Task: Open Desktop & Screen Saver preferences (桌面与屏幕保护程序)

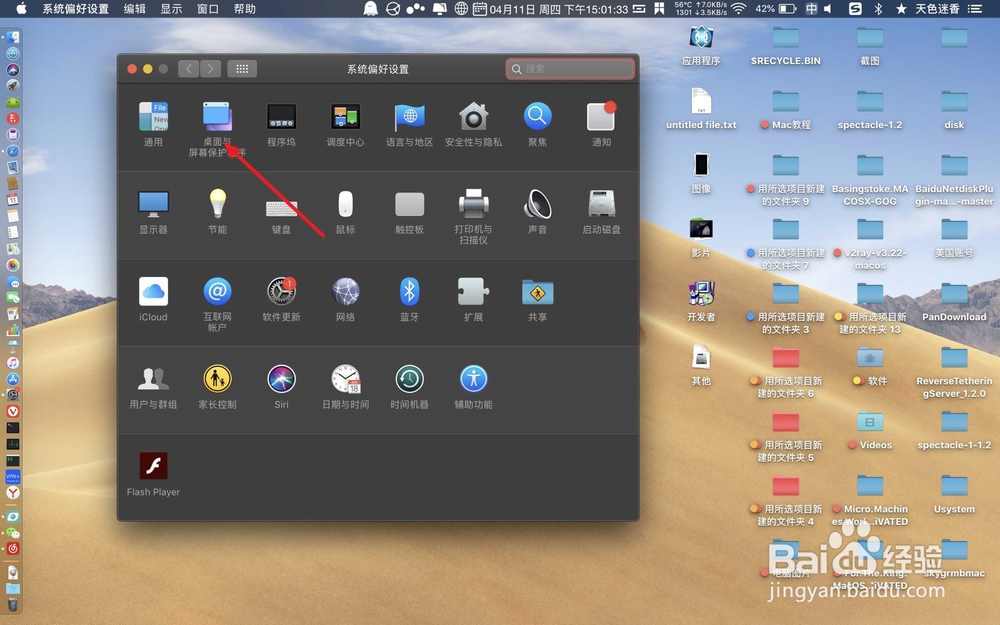Action: [x=217, y=116]
